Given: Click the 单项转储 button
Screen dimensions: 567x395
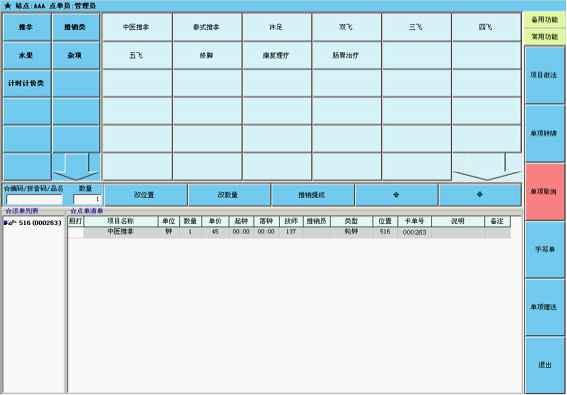Looking at the screenshot, I should pos(545,133).
